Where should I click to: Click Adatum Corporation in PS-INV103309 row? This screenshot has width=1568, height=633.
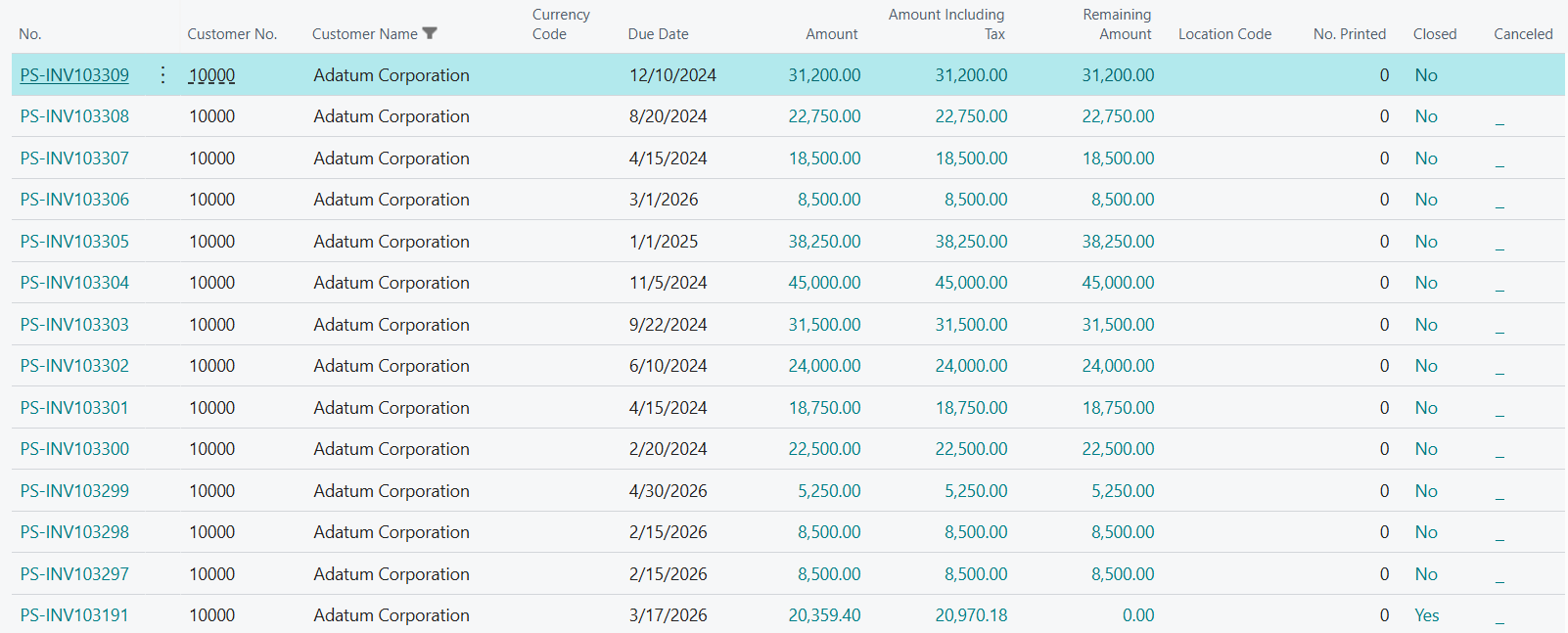[x=392, y=75]
